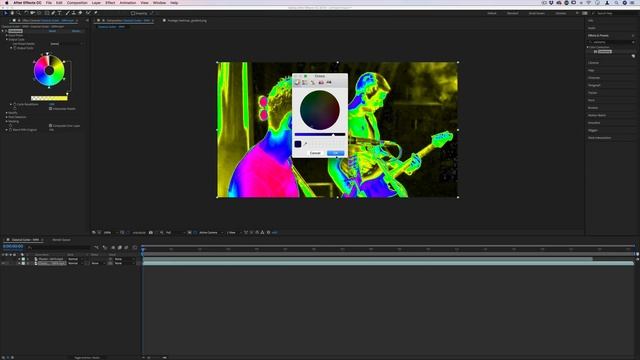Image resolution: width=640 pixels, height=360 pixels.
Task: Toggle Output Cycle stopwatch
Action: (x=15, y=48)
